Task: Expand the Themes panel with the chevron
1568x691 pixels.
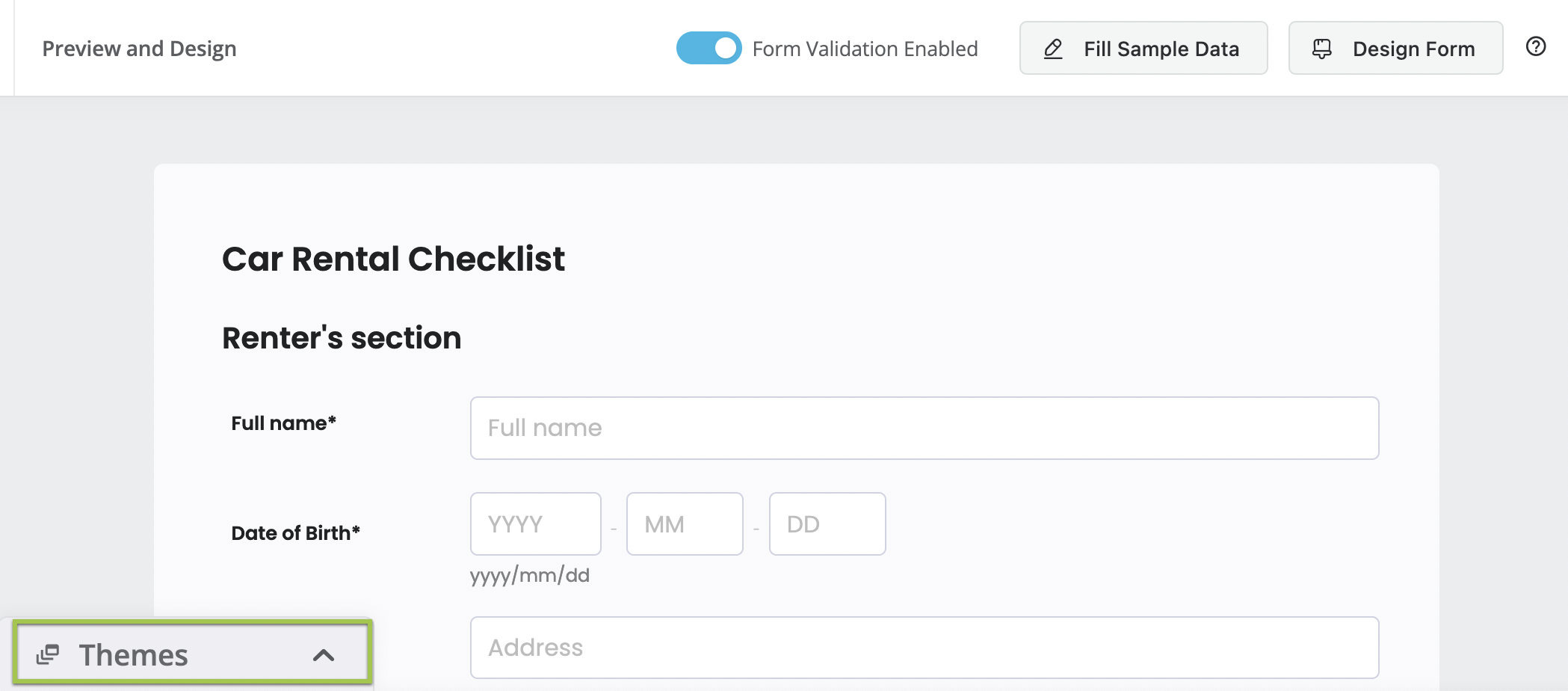Action: pos(324,655)
